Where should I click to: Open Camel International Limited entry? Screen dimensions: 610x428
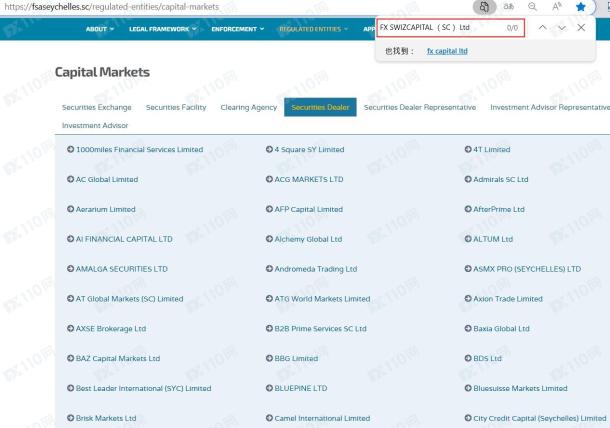click(x=322, y=418)
